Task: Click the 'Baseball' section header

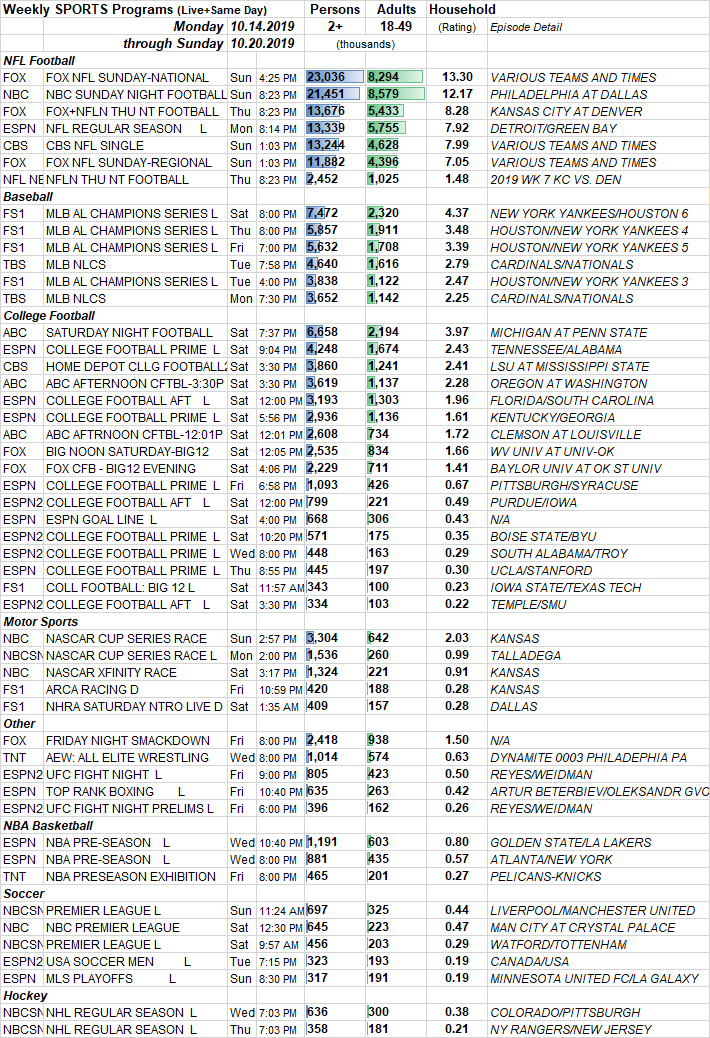Action: [28, 197]
